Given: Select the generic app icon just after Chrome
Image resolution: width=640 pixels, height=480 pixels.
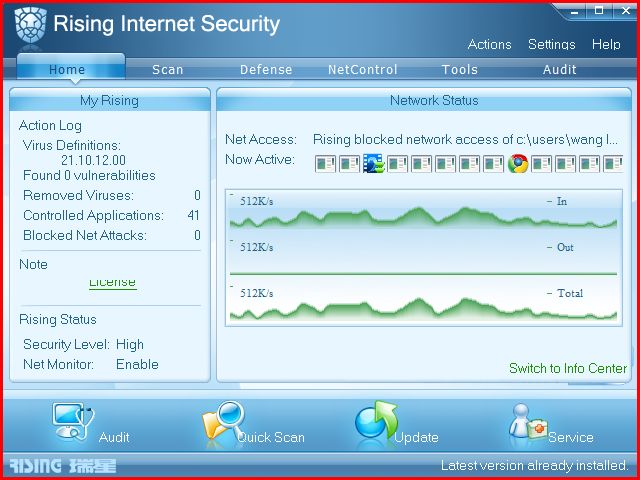Looking at the screenshot, I should [x=541, y=164].
